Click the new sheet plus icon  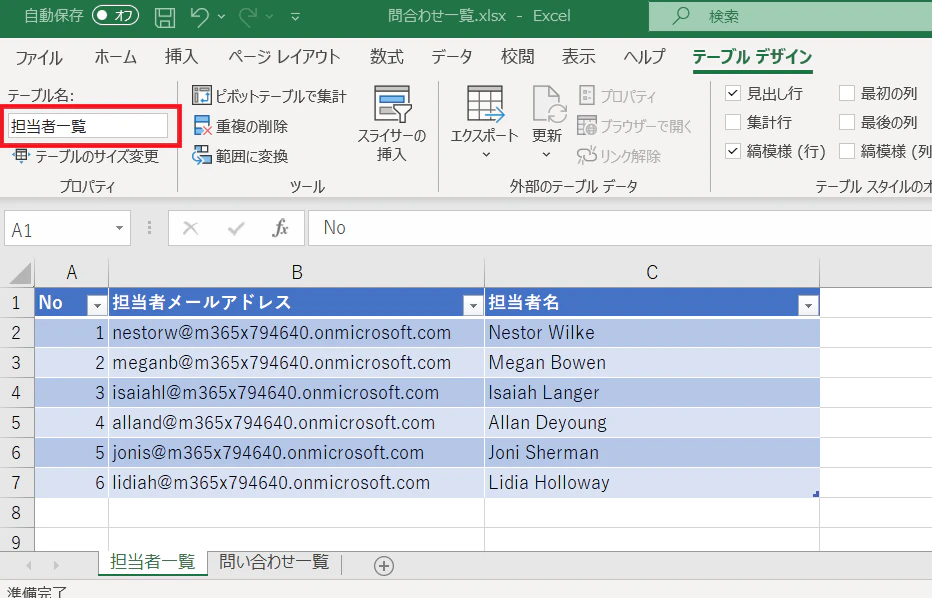tap(384, 566)
